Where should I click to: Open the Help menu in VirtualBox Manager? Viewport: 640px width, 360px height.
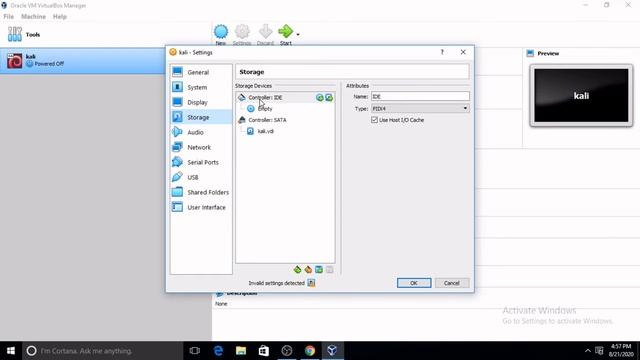pos(60,17)
